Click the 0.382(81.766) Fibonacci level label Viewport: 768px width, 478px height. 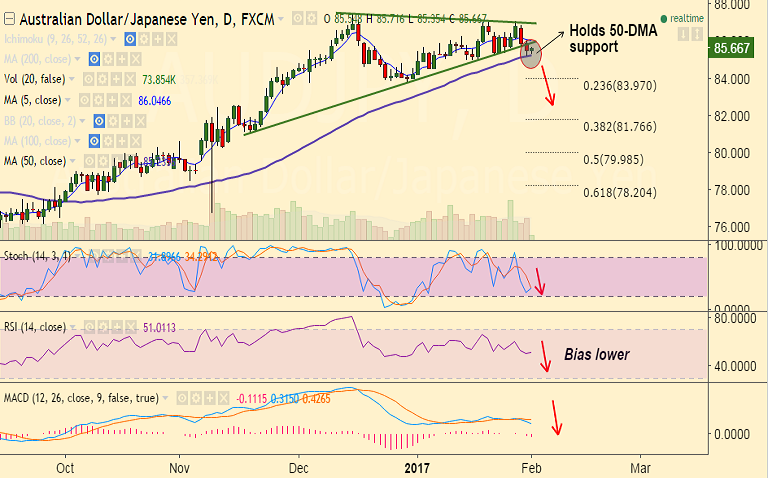coord(620,127)
